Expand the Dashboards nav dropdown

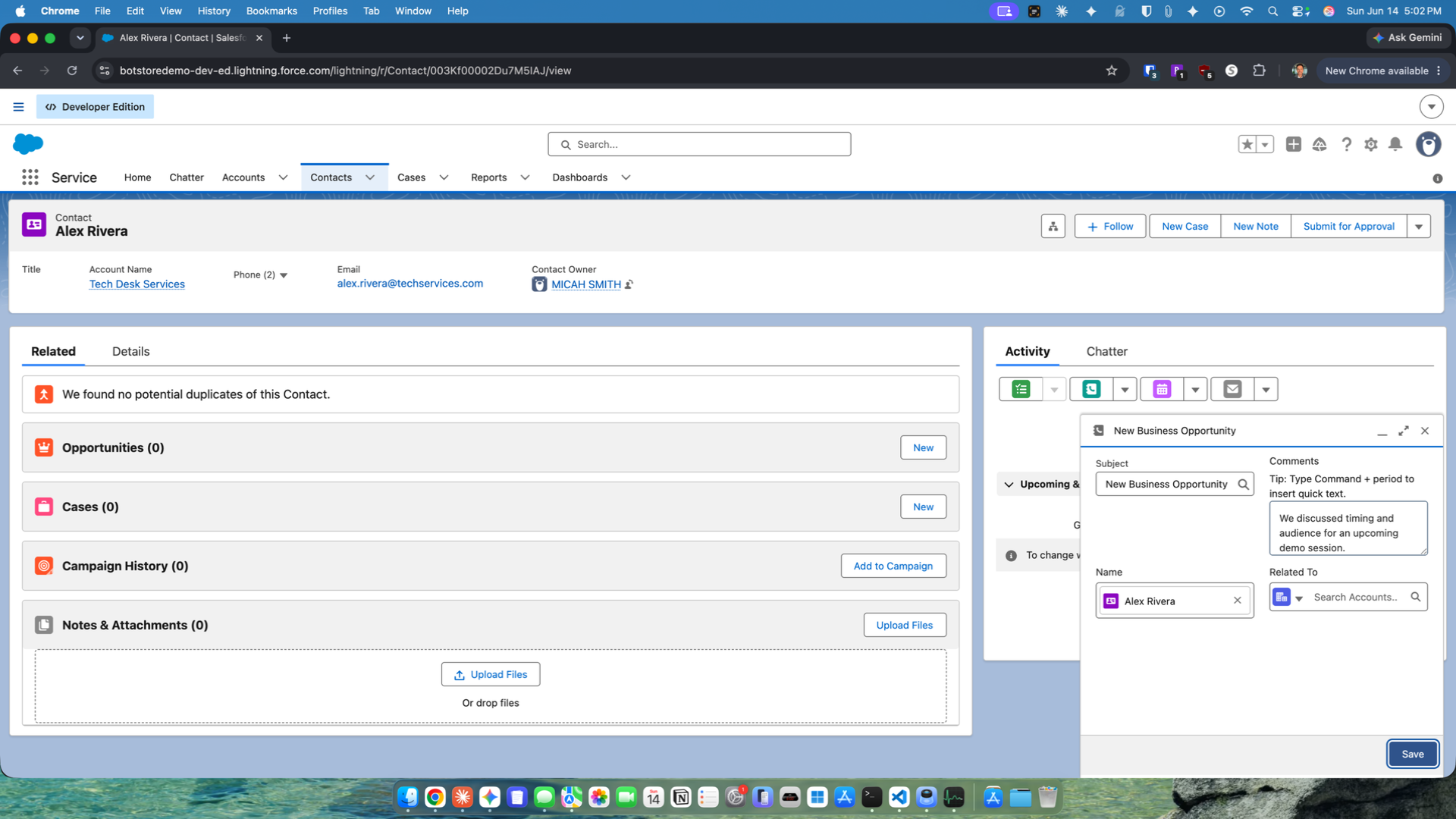pos(626,177)
